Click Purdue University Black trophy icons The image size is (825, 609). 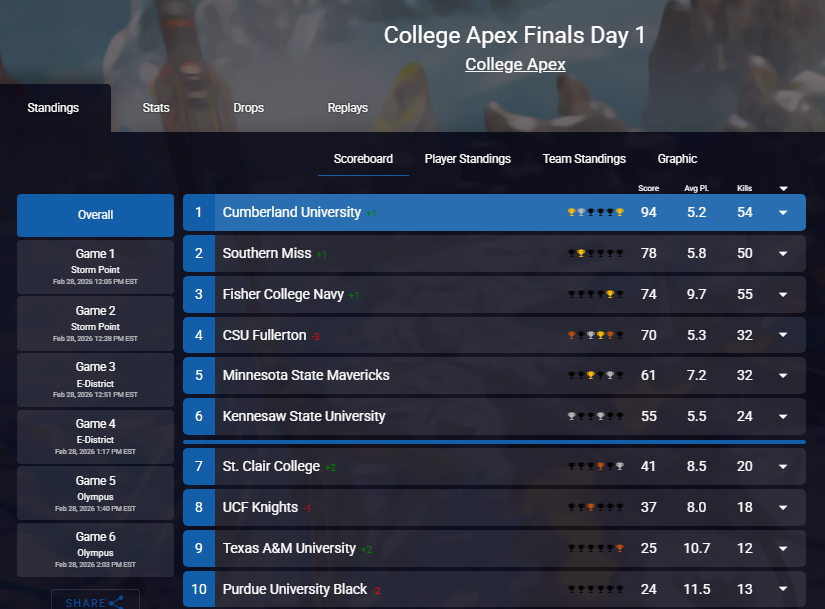coord(595,589)
